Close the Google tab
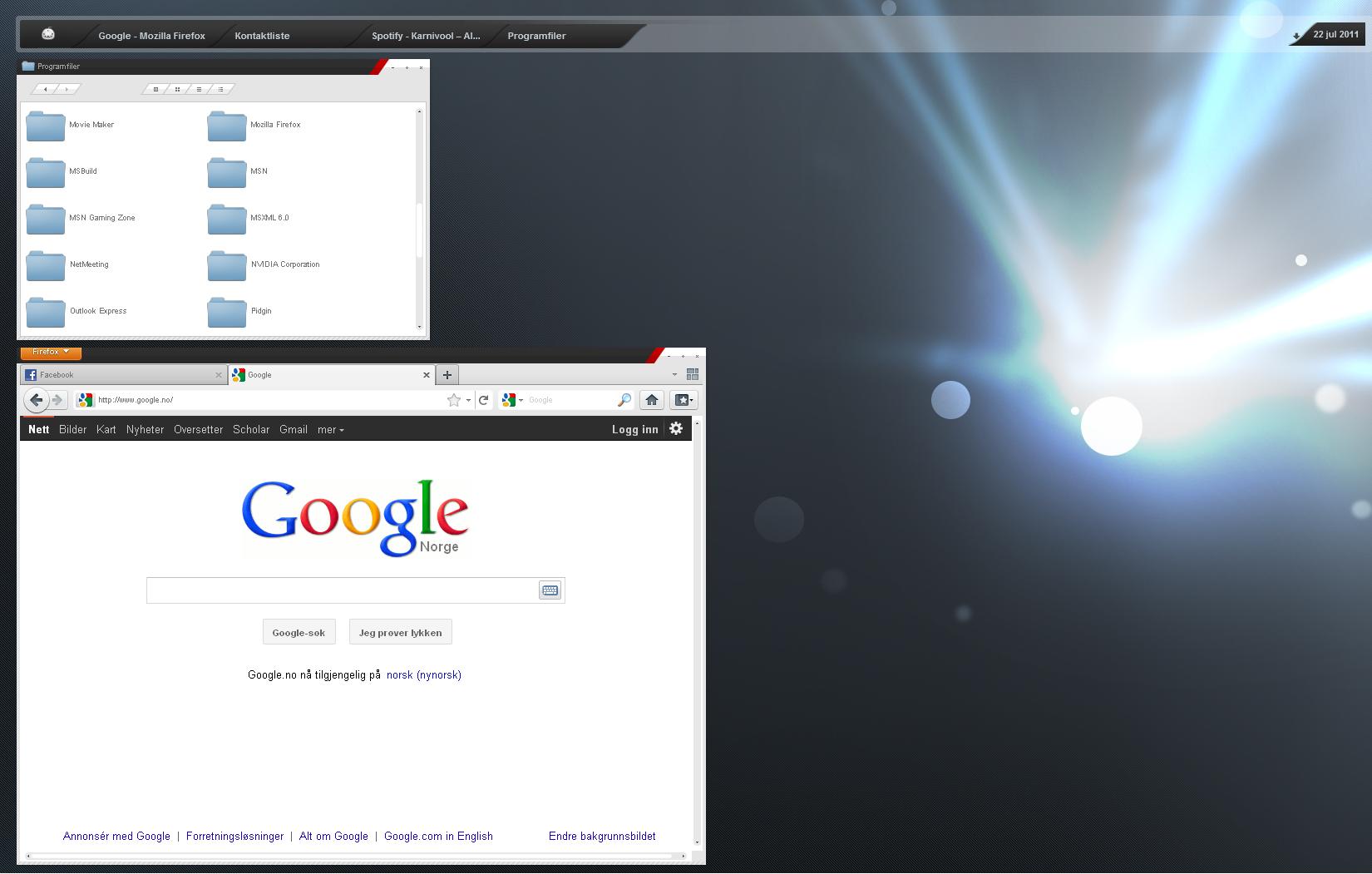Image resolution: width=1372 pixels, height=874 pixels. coord(427,375)
